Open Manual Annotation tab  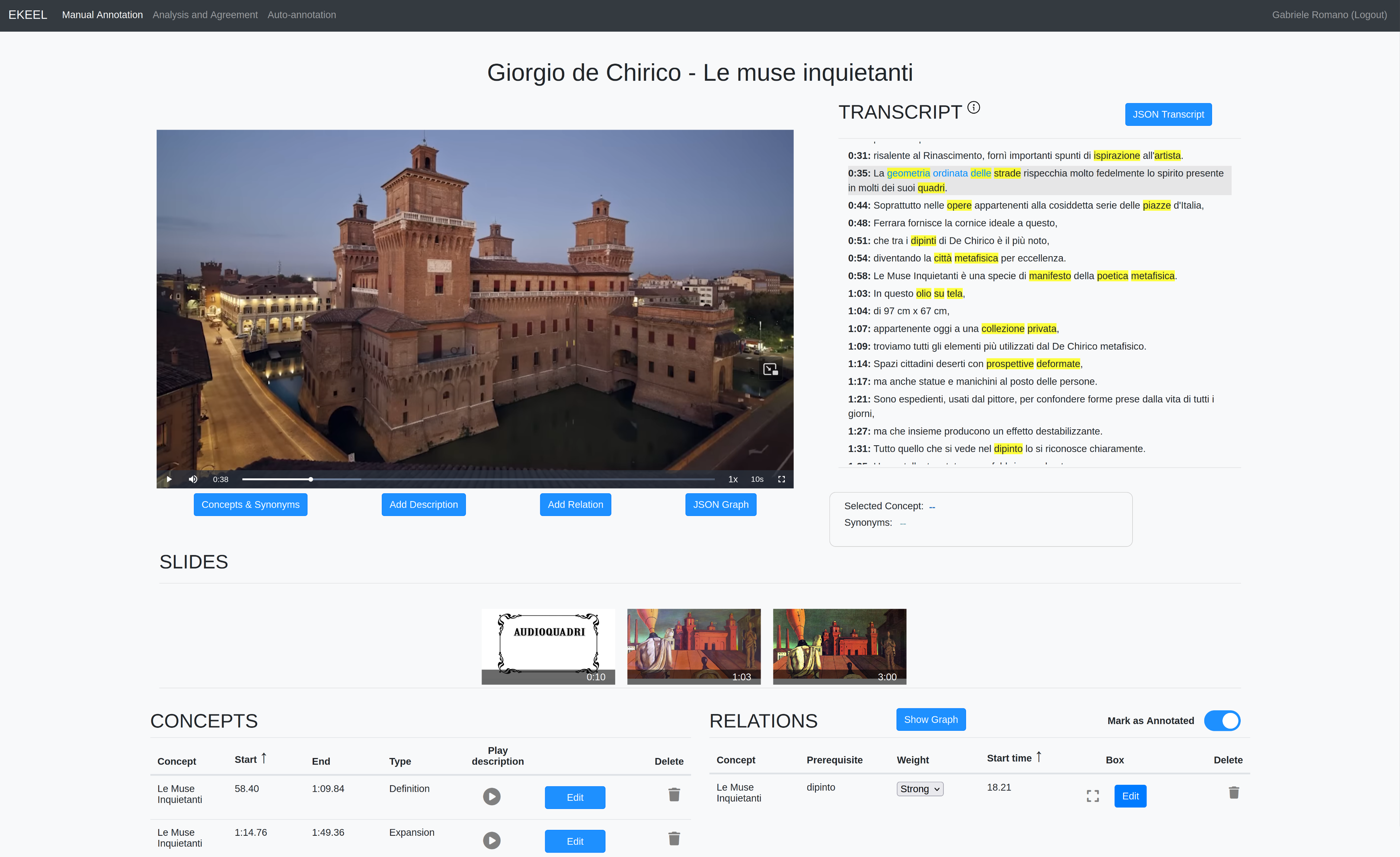coord(102,15)
